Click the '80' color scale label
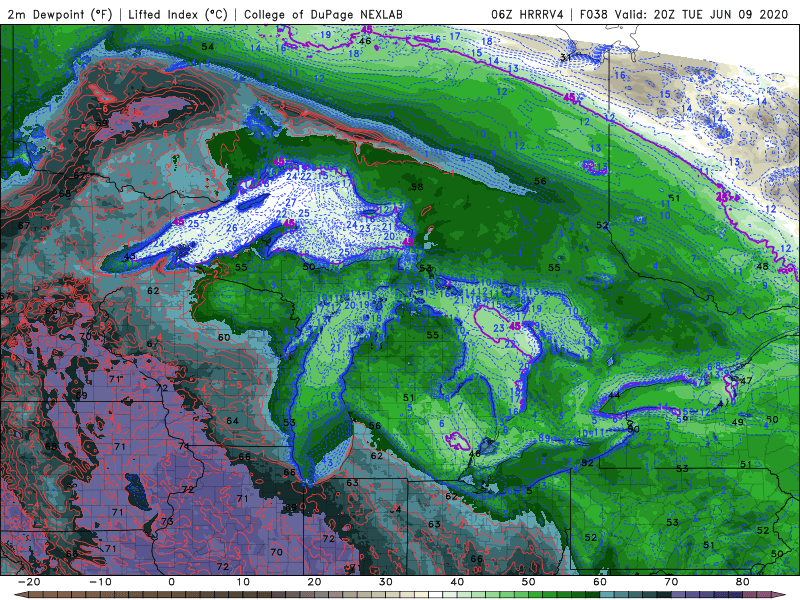 [743, 582]
